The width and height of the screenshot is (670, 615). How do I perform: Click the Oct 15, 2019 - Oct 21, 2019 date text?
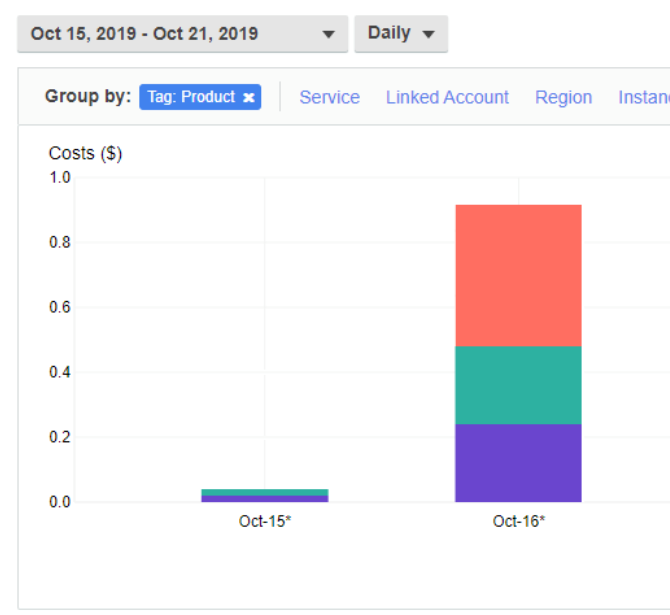(144, 34)
